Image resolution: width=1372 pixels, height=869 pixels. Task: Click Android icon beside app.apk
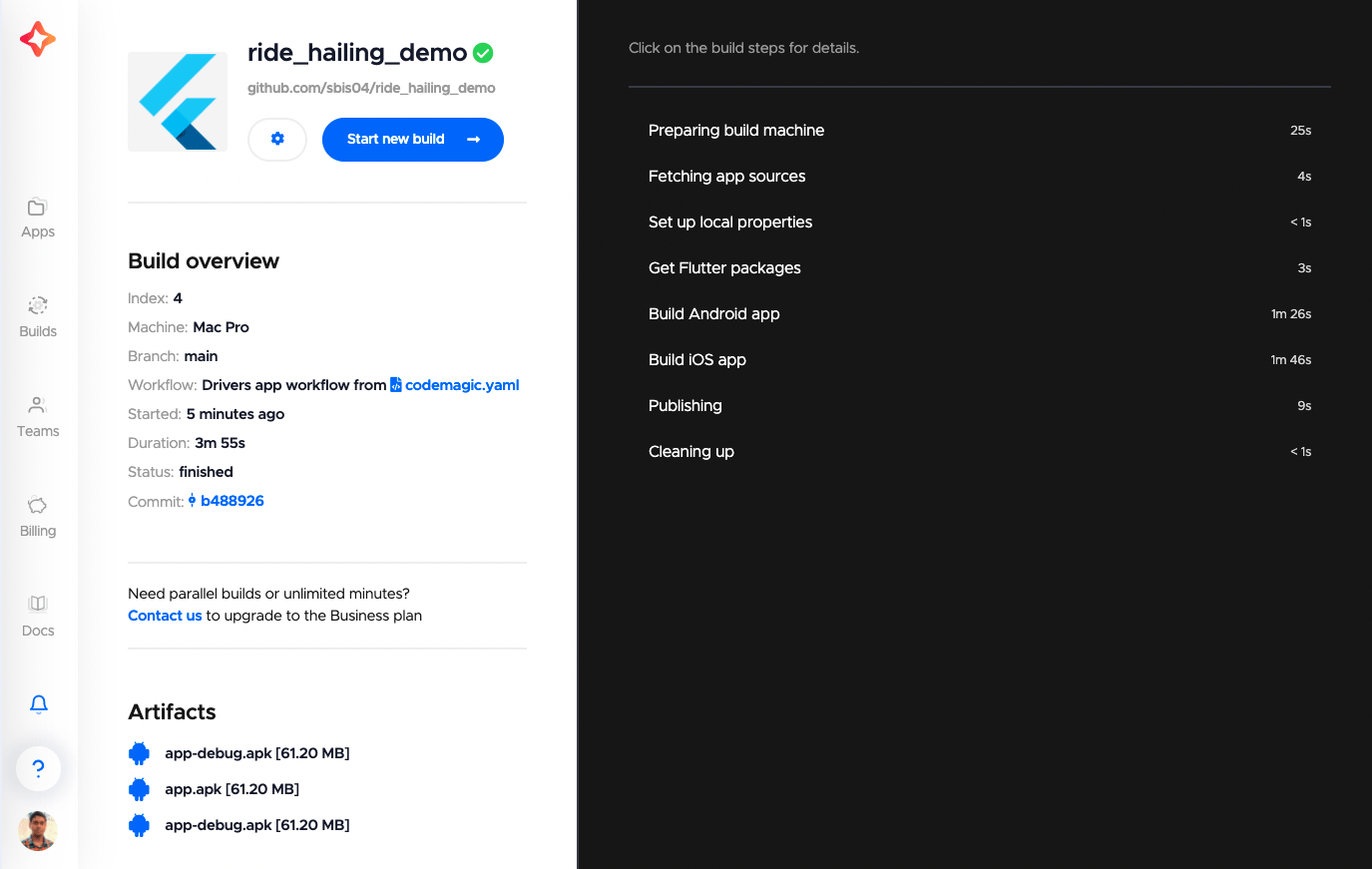[140, 789]
